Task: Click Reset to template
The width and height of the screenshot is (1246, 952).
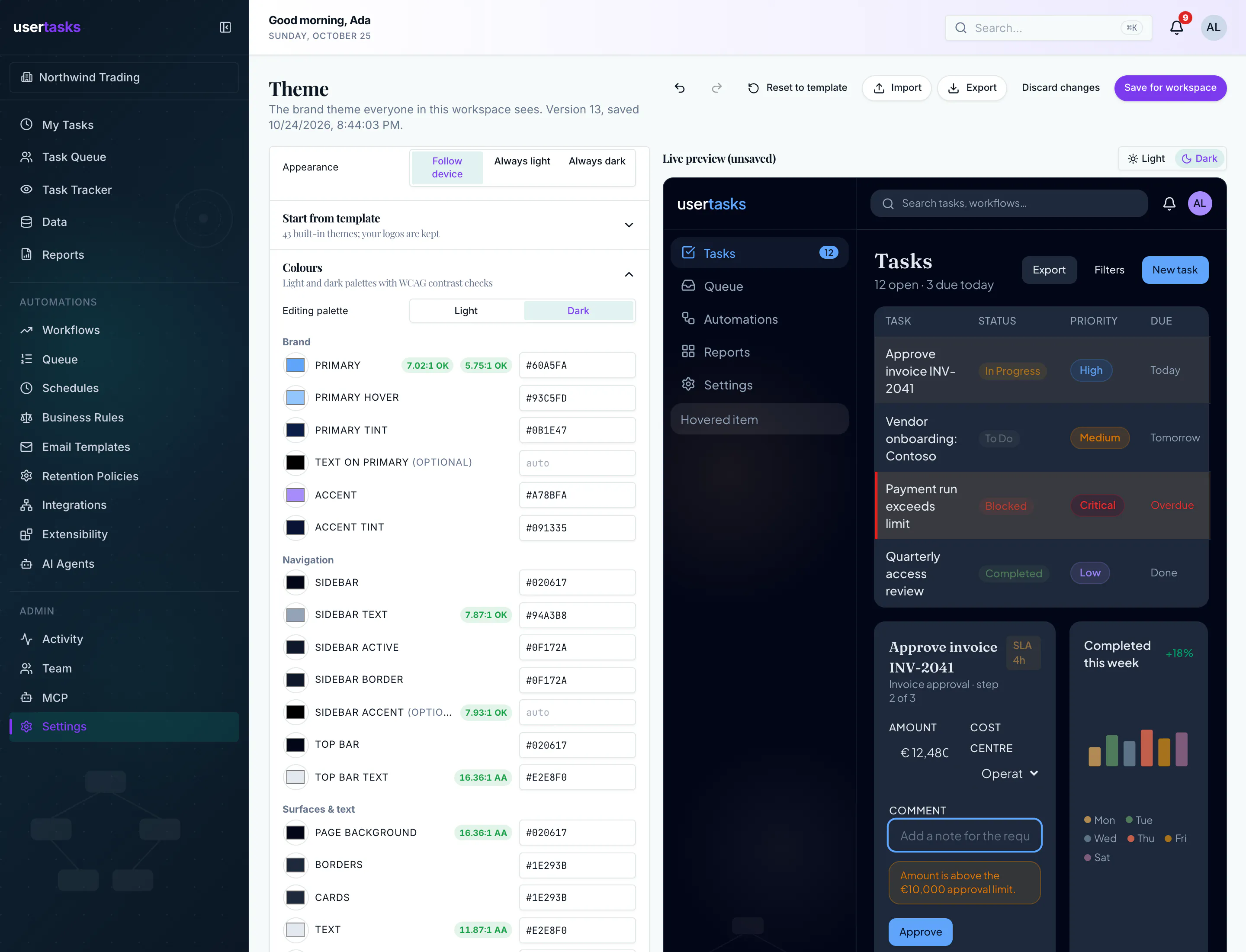Action: pyautogui.click(x=797, y=88)
